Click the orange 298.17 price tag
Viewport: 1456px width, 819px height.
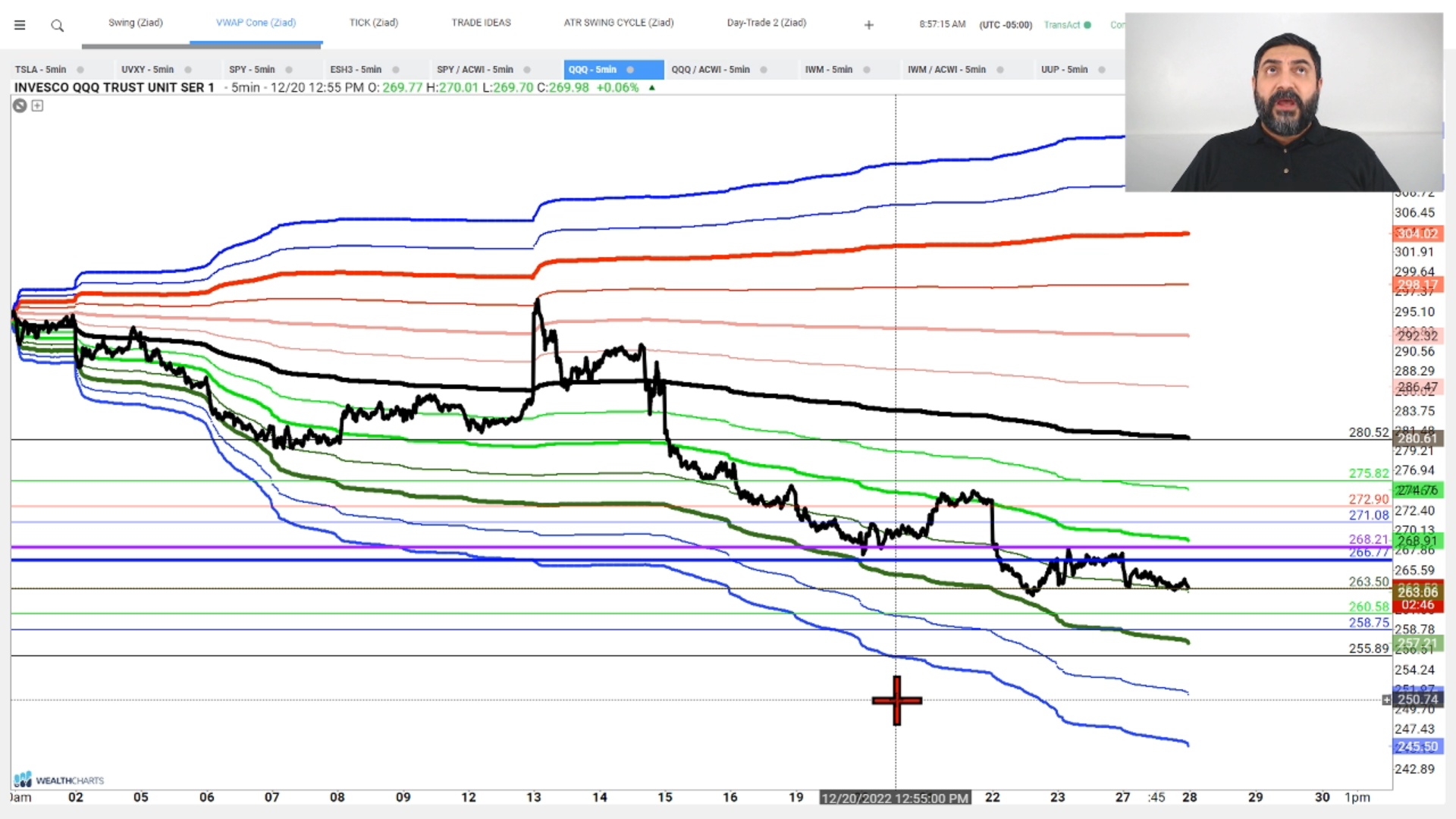click(1417, 285)
